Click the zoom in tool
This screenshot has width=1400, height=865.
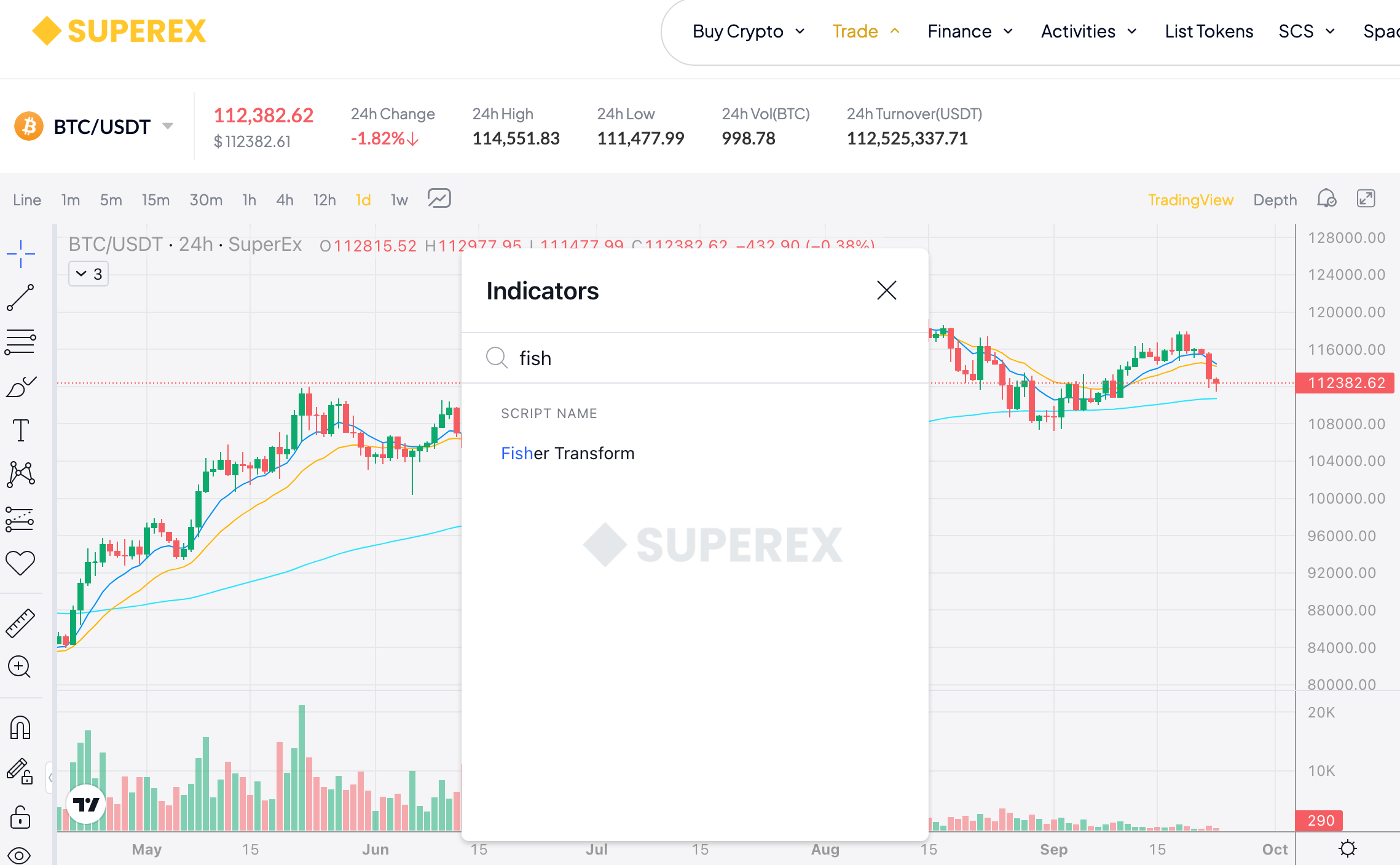point(20,666)
